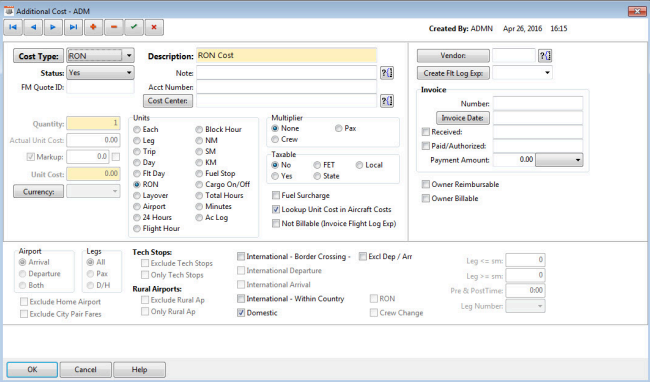Set multiplier to Crew
Image resolution: width=650 pixels, height=382 pixels.
tap(275, 140)
